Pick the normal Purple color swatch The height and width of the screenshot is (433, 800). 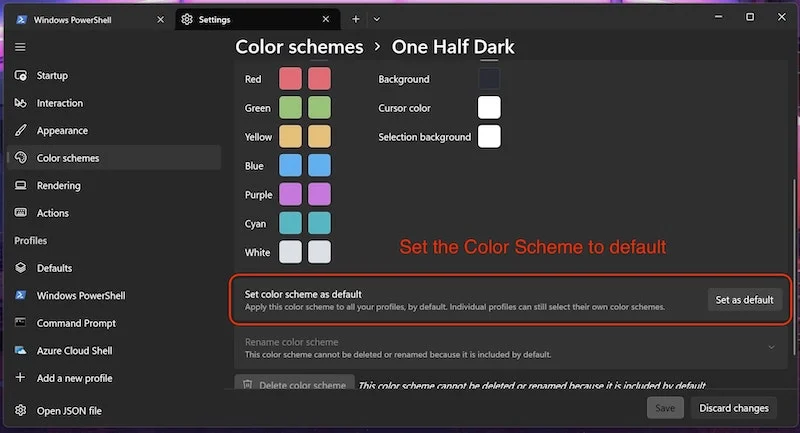290,194
